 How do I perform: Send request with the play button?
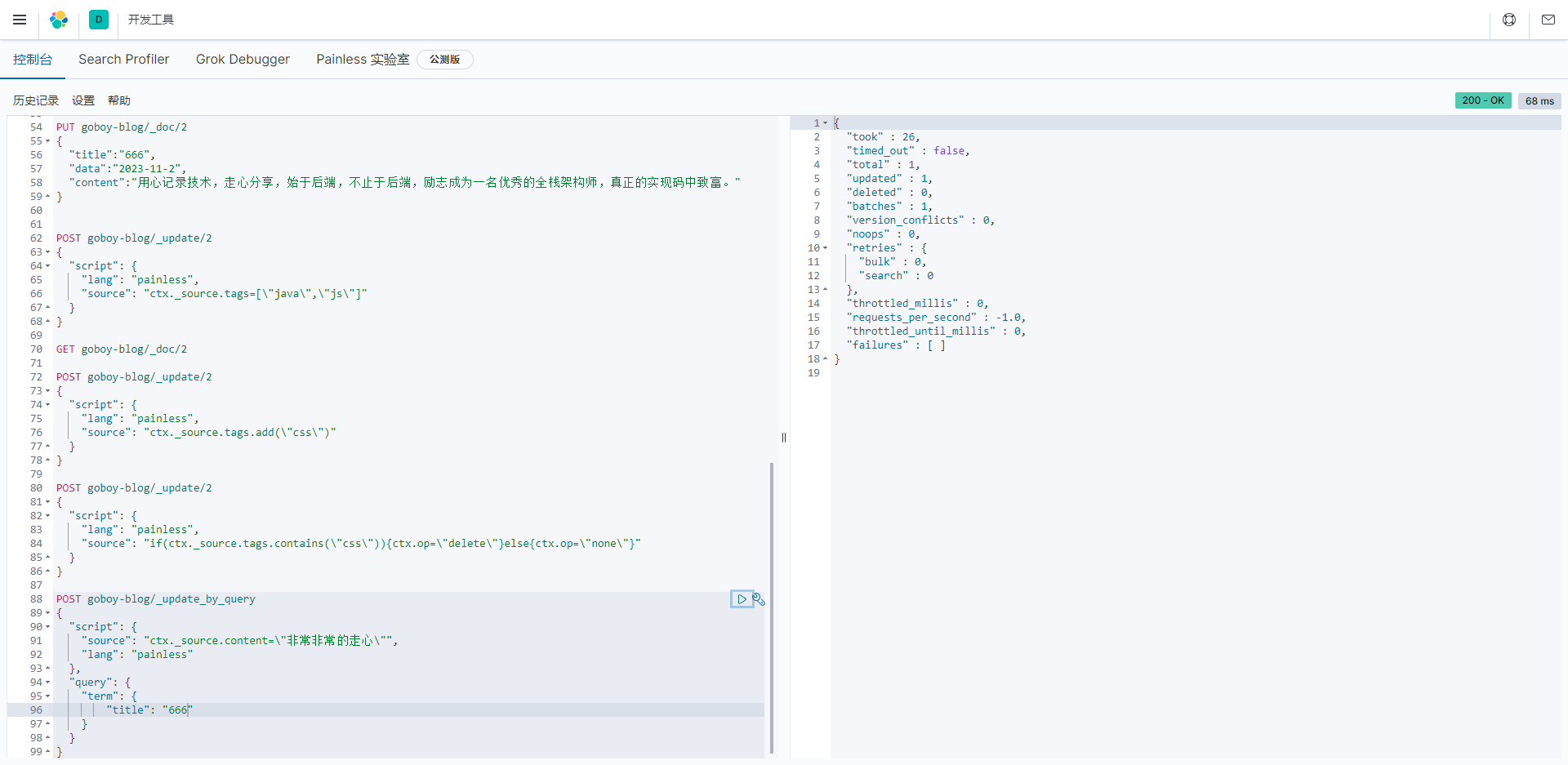742,599
